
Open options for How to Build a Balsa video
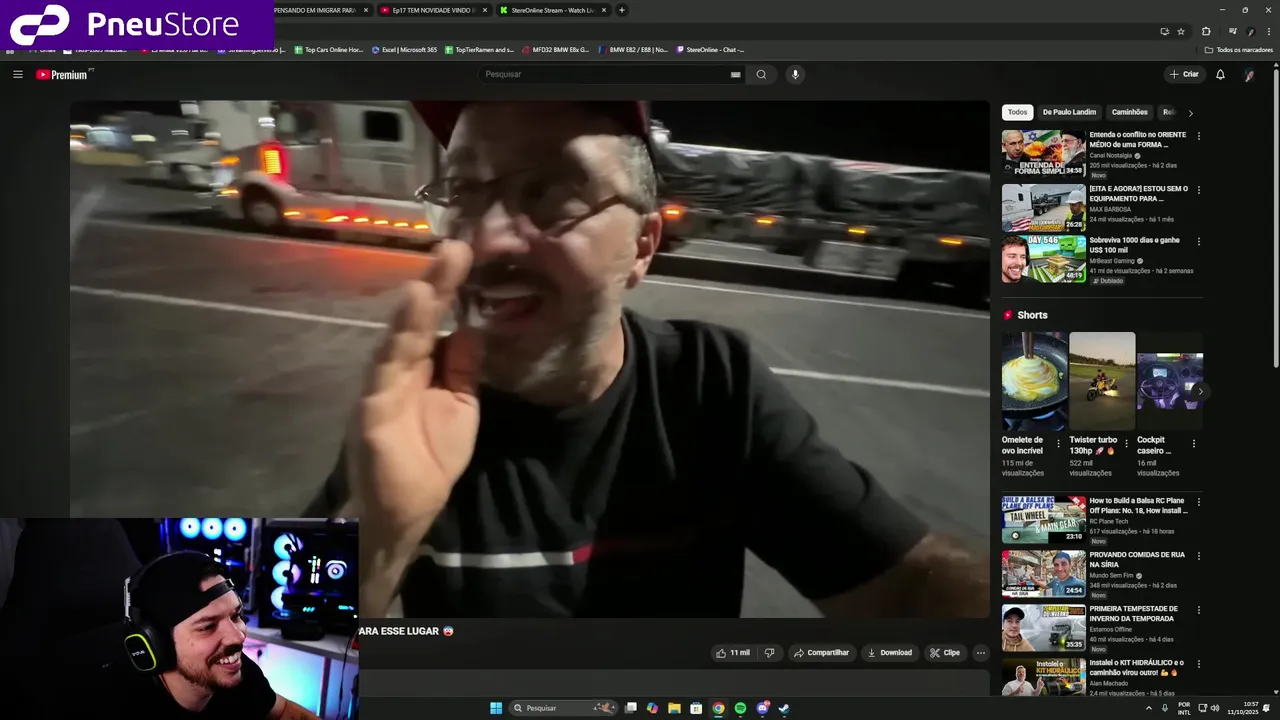(x=1199, y=502)
